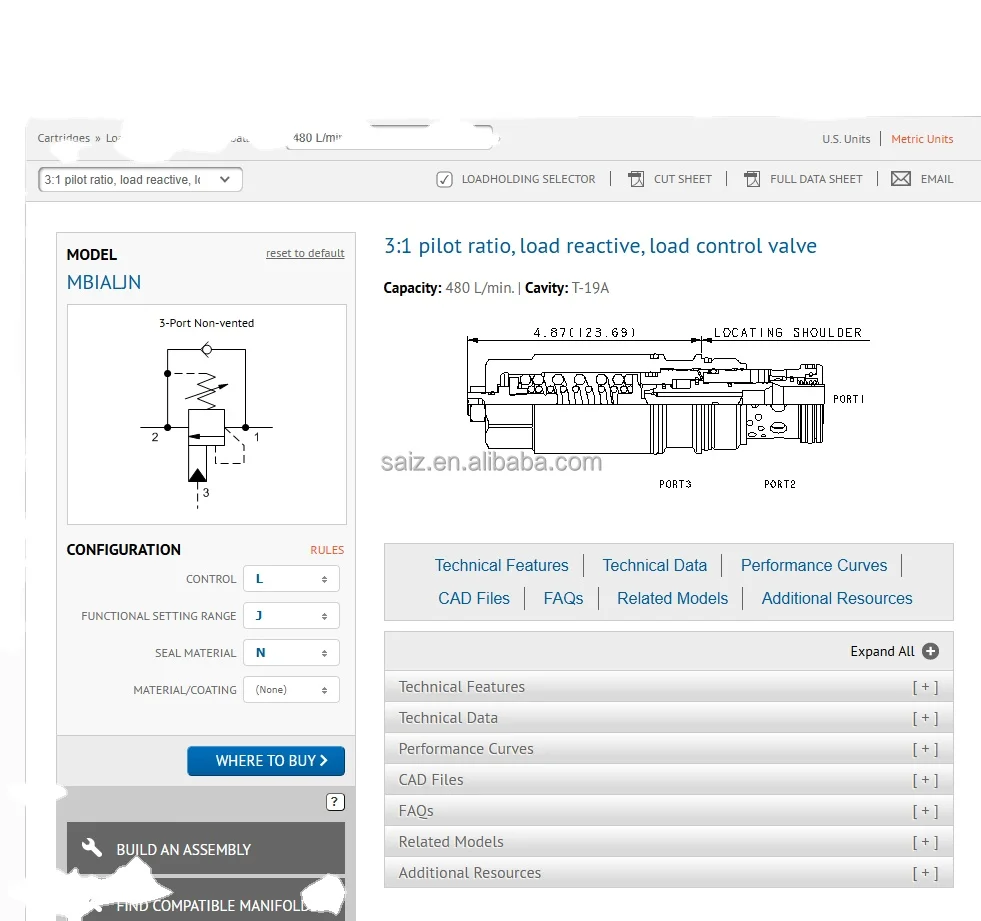Jump to Technical Features tab link
The height and width of the screenshot is (921, 981).
tap(502, 566)
